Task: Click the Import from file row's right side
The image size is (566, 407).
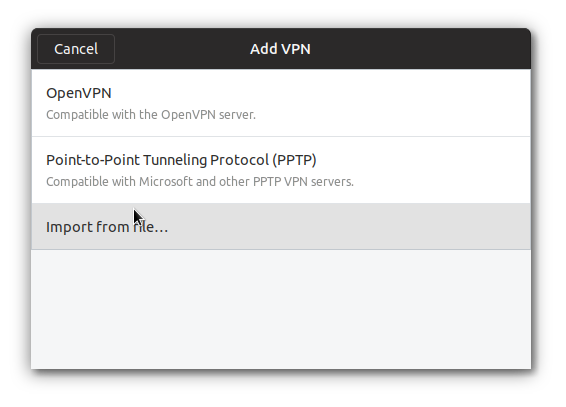Action: coord(349,226)
